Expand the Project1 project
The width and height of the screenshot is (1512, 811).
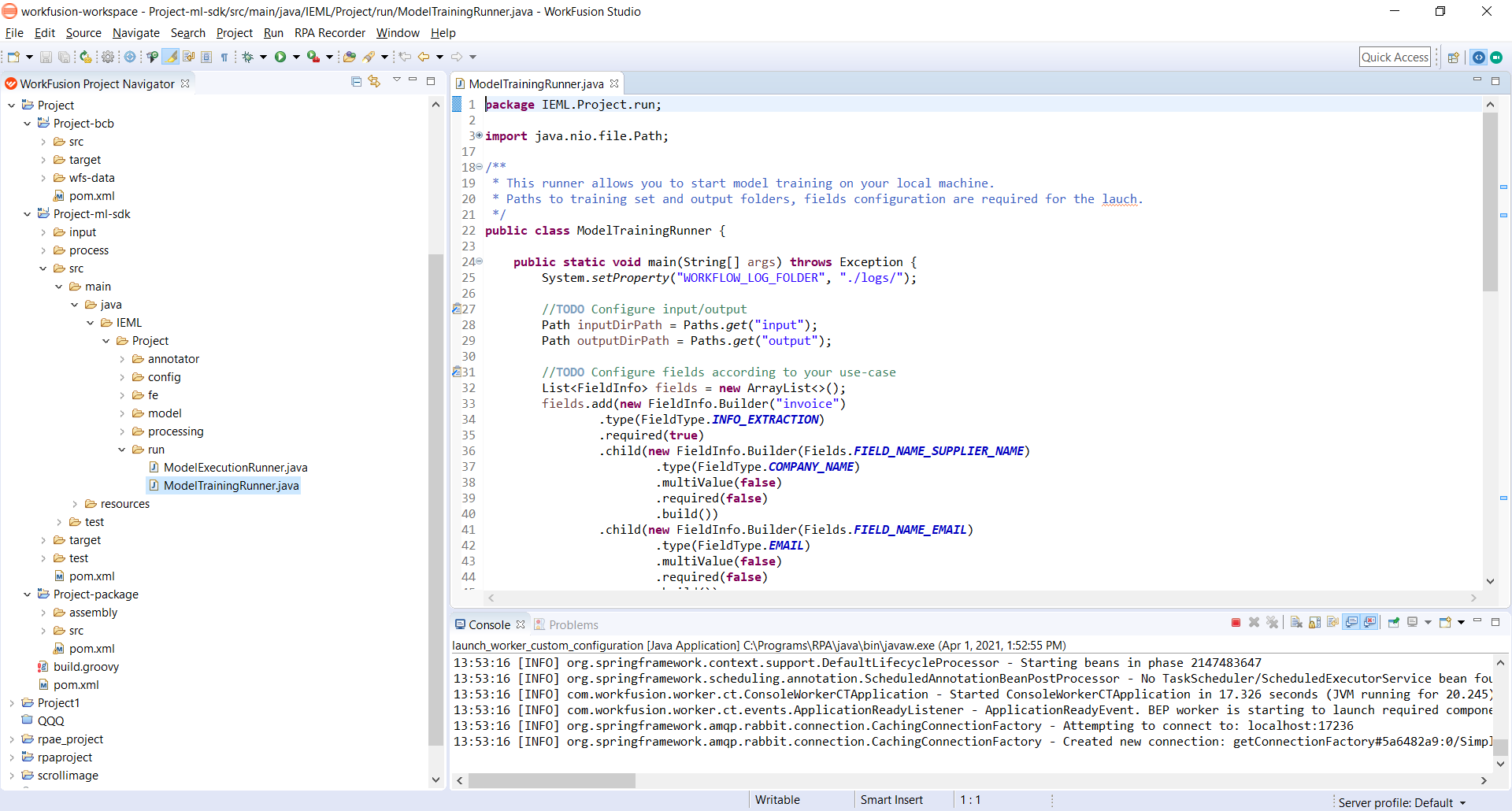[x=12, y=703]
